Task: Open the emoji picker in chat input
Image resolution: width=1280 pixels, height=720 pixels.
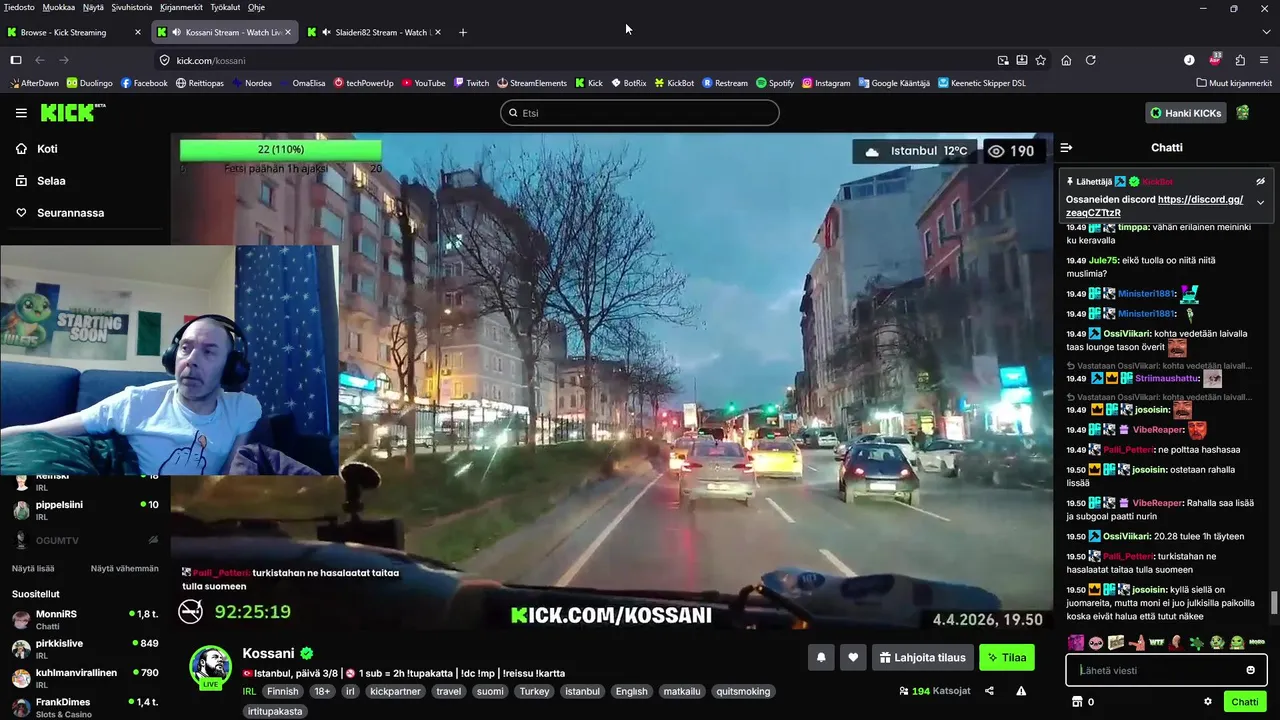Action: [x=1250, y=670]
